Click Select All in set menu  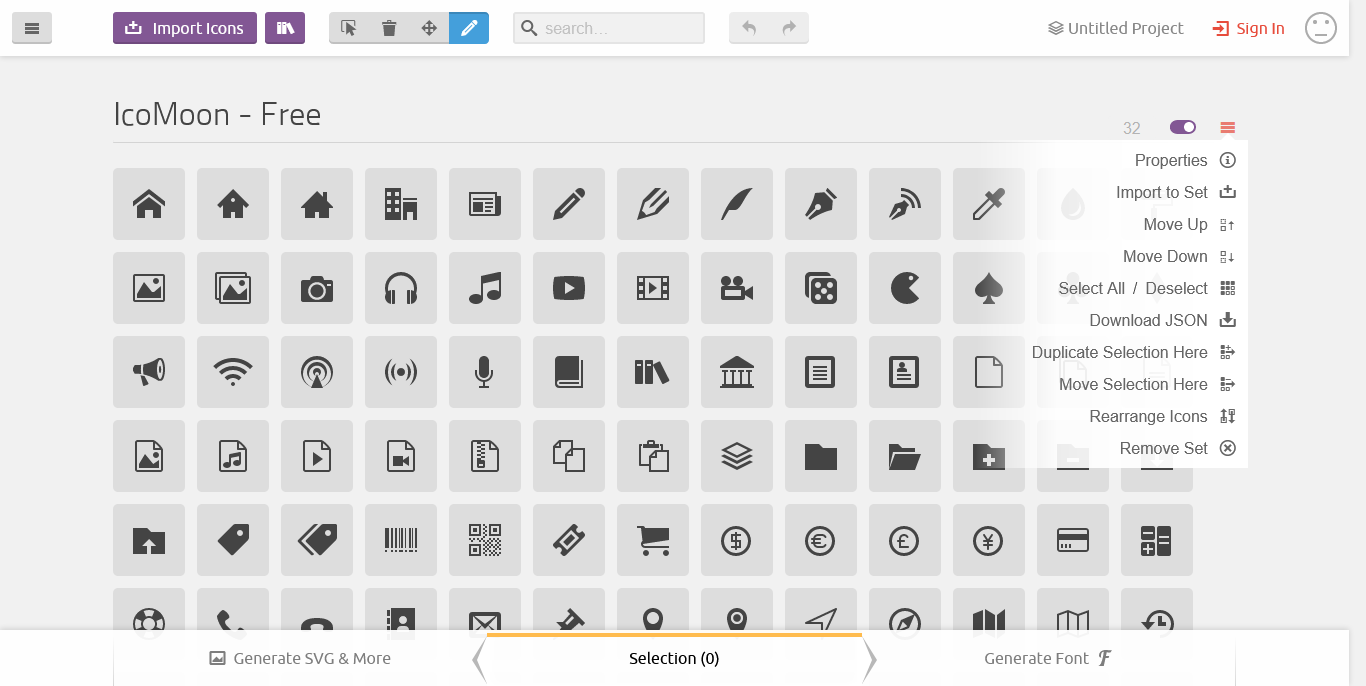(x=1092, y=288)
